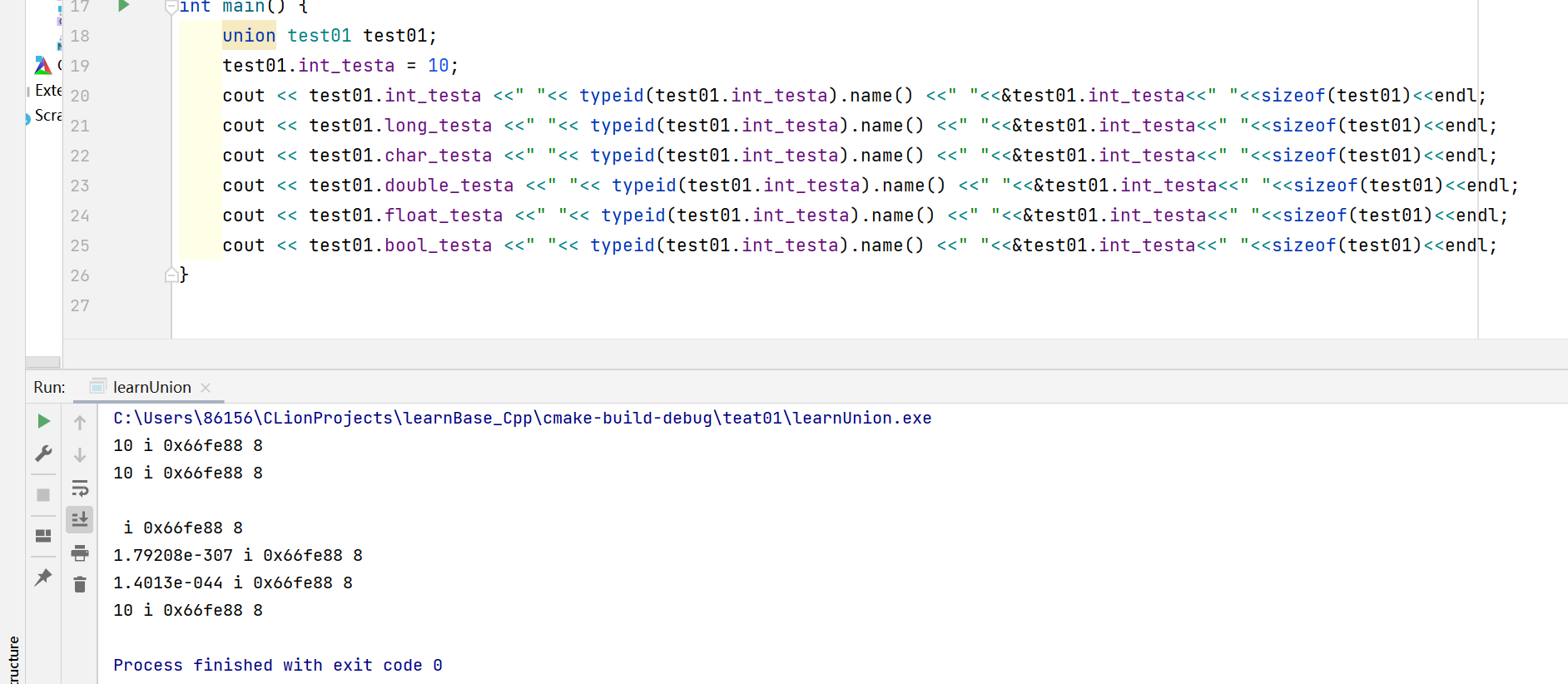Image resolution: width=1568 pixels, height=684 pixels.
Task: Toggle scroll to end of output
Action: tap(80, 519)
